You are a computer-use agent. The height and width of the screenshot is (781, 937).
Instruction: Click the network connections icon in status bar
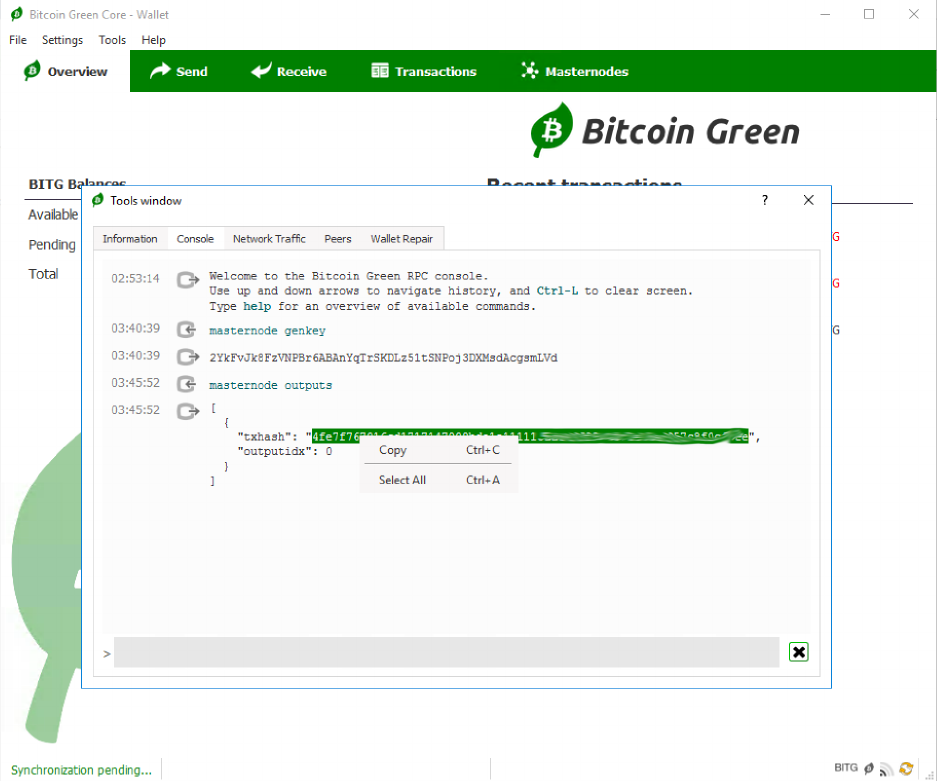click(887, 769)
